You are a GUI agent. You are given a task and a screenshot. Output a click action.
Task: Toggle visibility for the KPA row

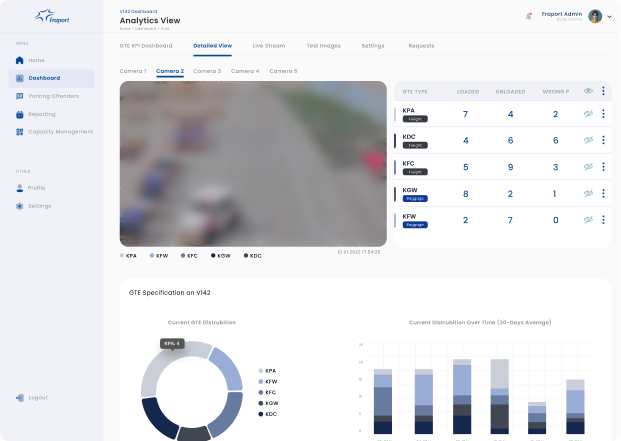(x=588, y=114)
